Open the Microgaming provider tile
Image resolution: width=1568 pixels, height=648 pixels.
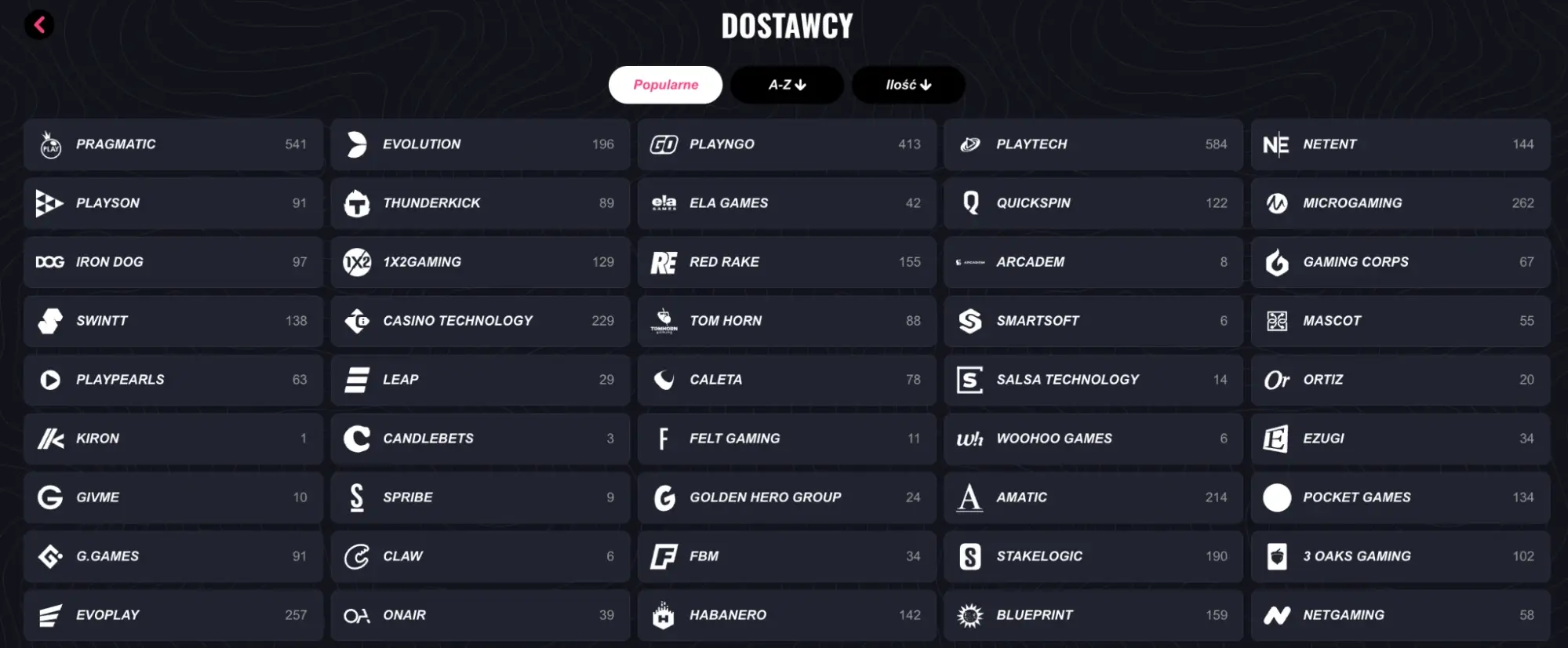1400,204
